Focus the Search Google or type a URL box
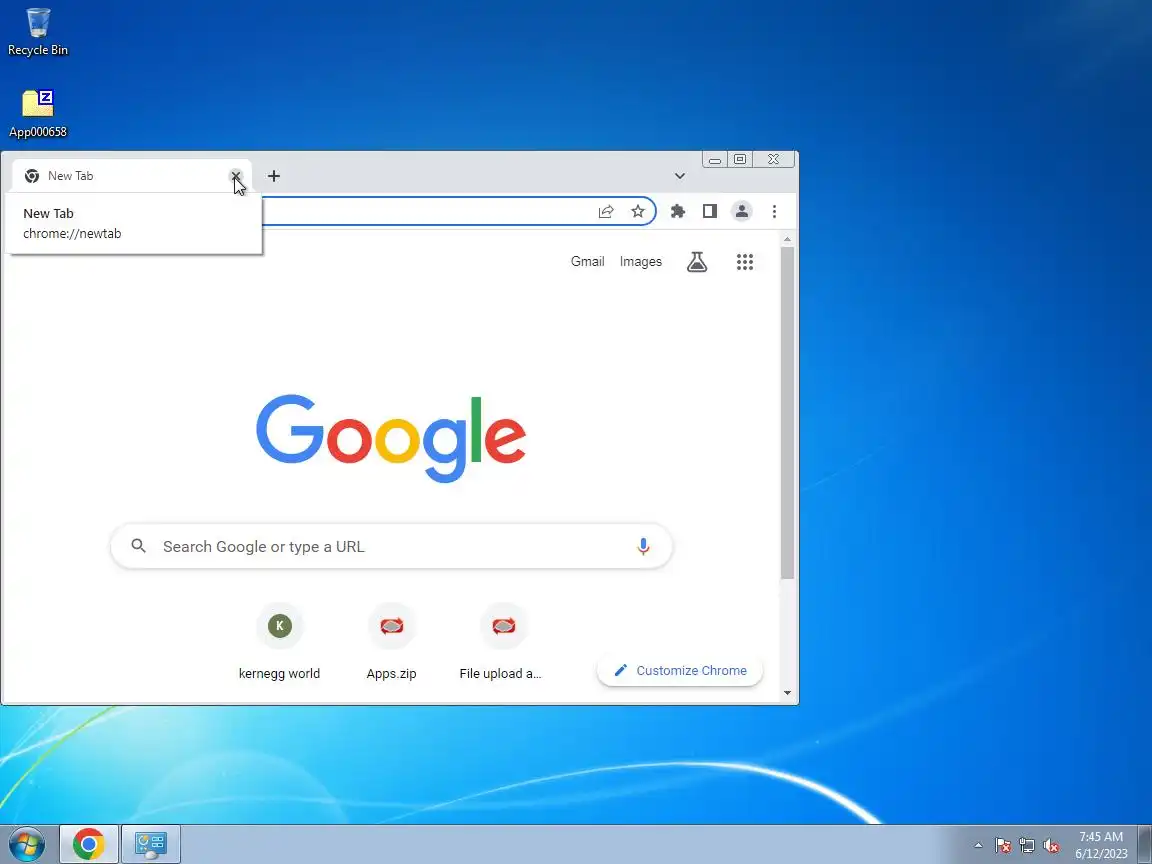The image size is (1152, 864). tap(392, 547)
